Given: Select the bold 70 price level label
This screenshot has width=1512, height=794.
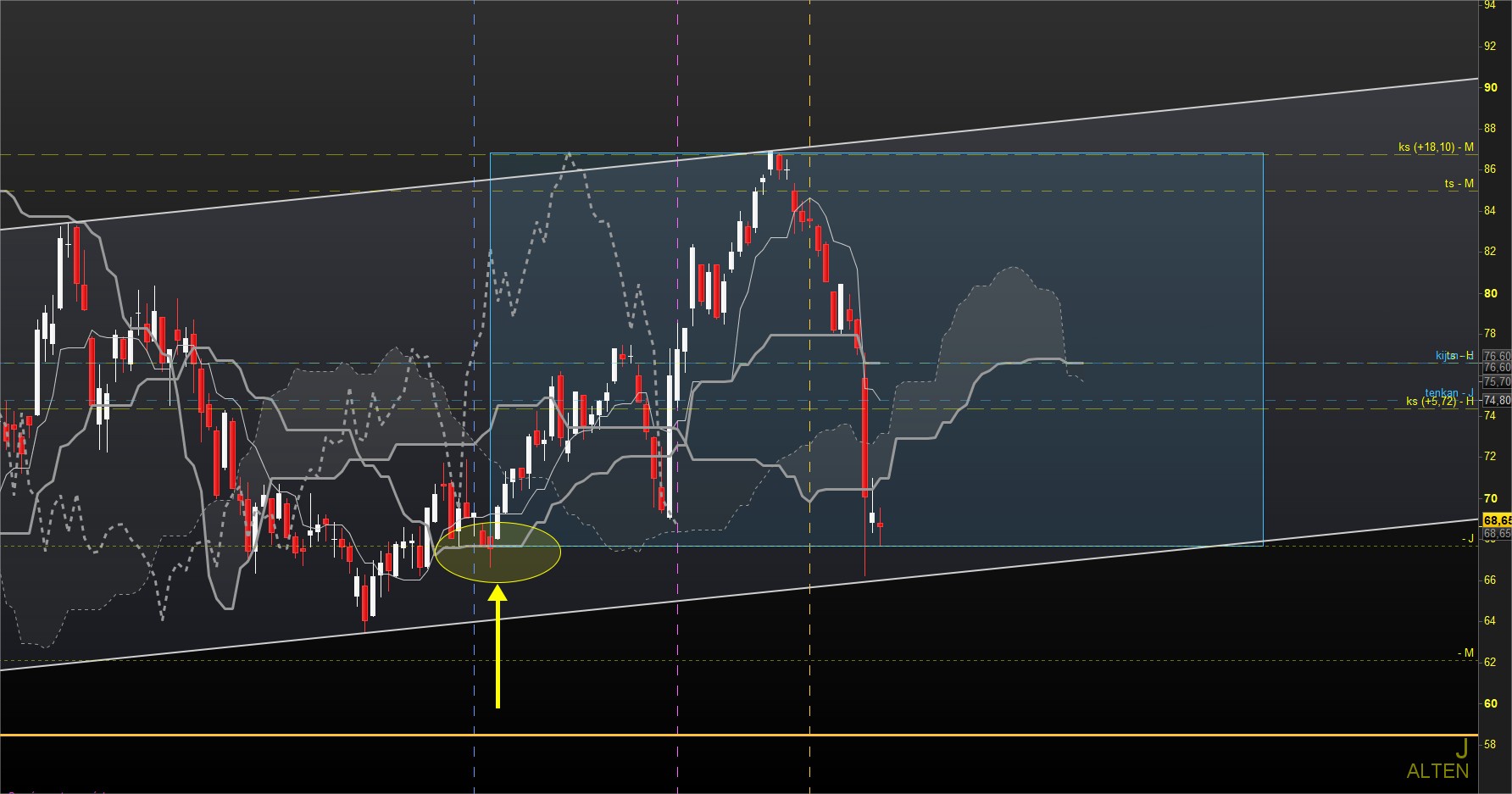Looking at the screenshot, I should [x=1490, y=498].
